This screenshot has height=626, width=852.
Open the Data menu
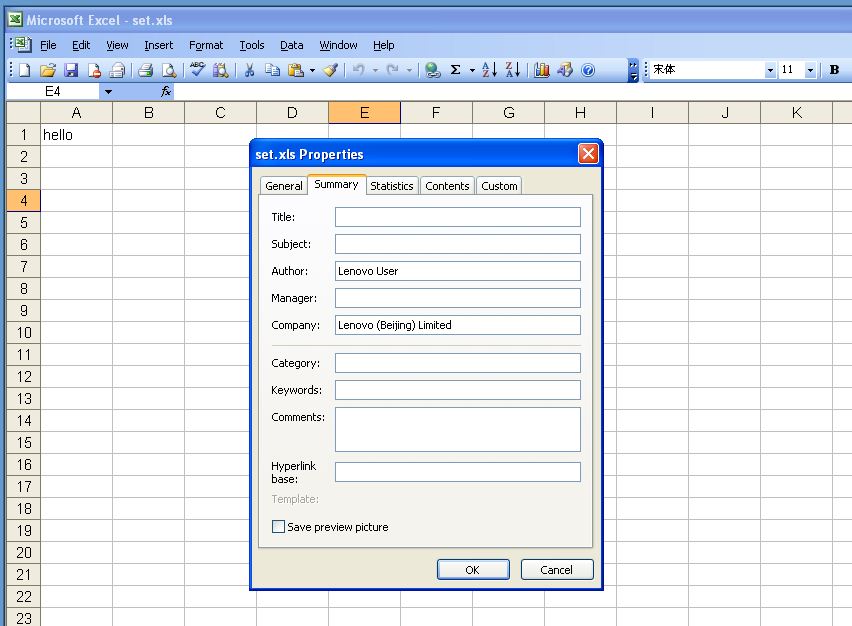coord(292,45)
